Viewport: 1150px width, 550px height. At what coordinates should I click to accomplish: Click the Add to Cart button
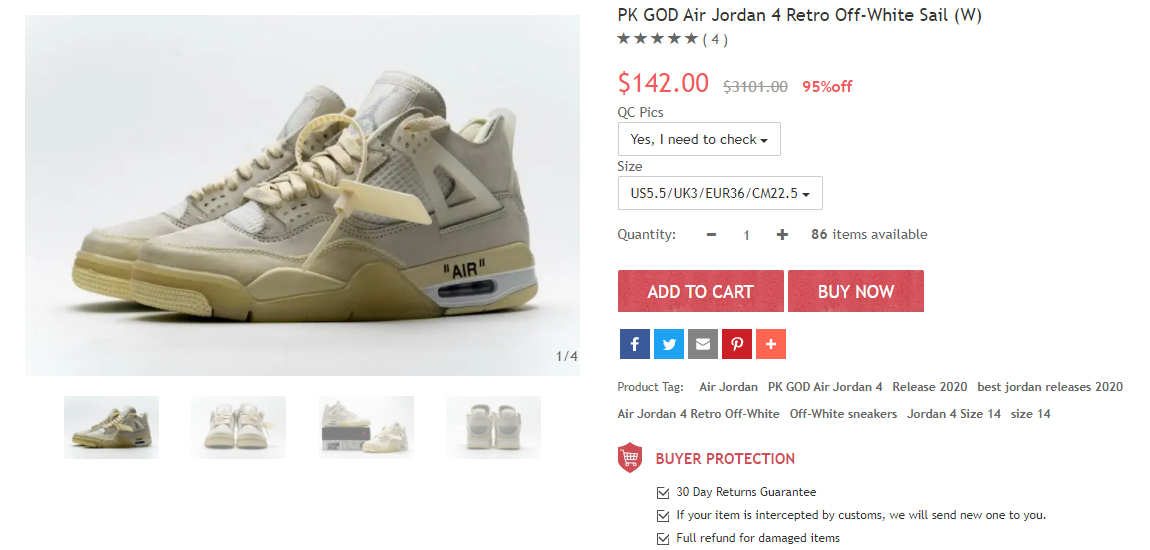700,291
